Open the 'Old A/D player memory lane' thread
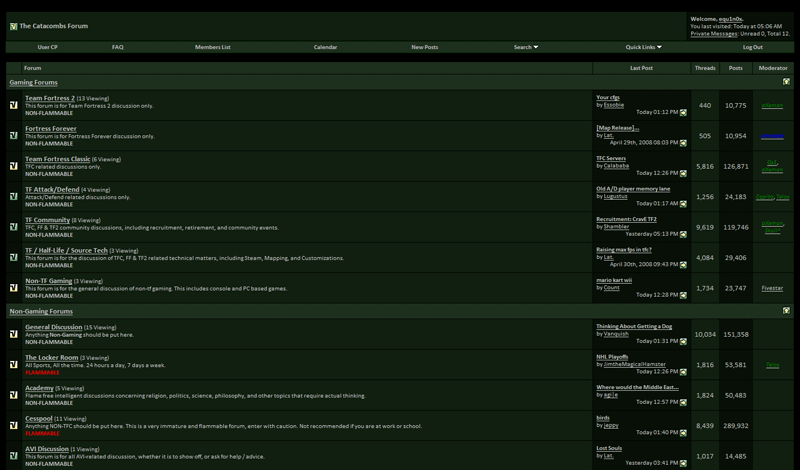This screenshot has width=800, height=470. pyautogui.click(x=633, y=189)
